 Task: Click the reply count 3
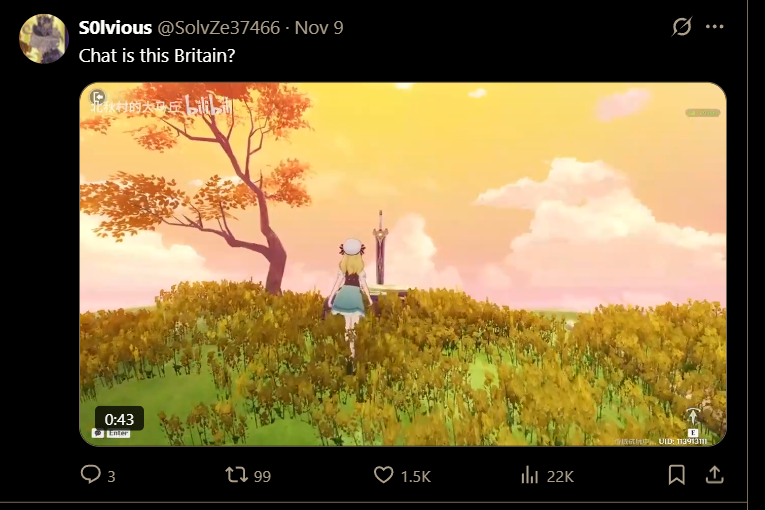coord(111,476)
